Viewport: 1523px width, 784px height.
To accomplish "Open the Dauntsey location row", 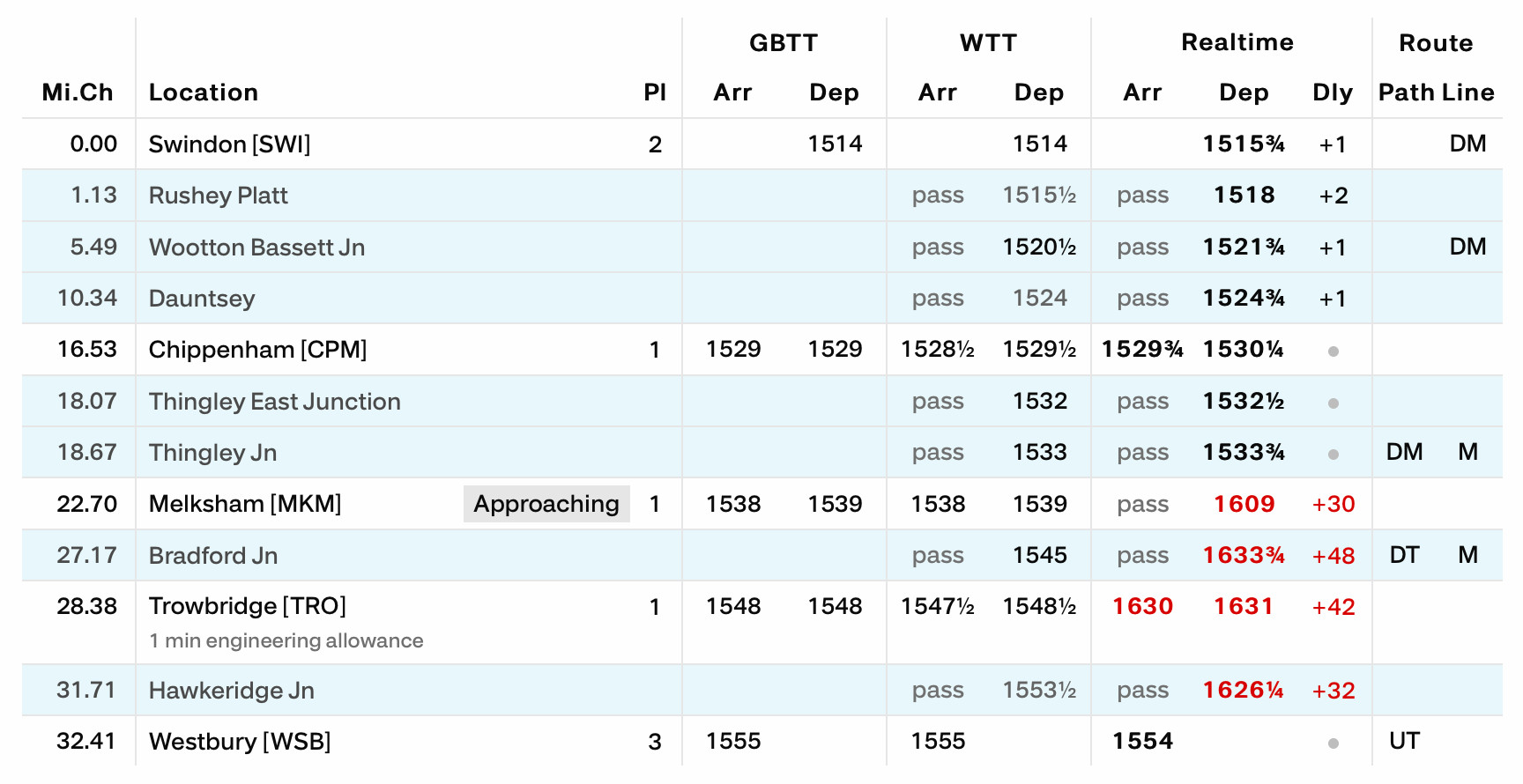I will (202, 299).
